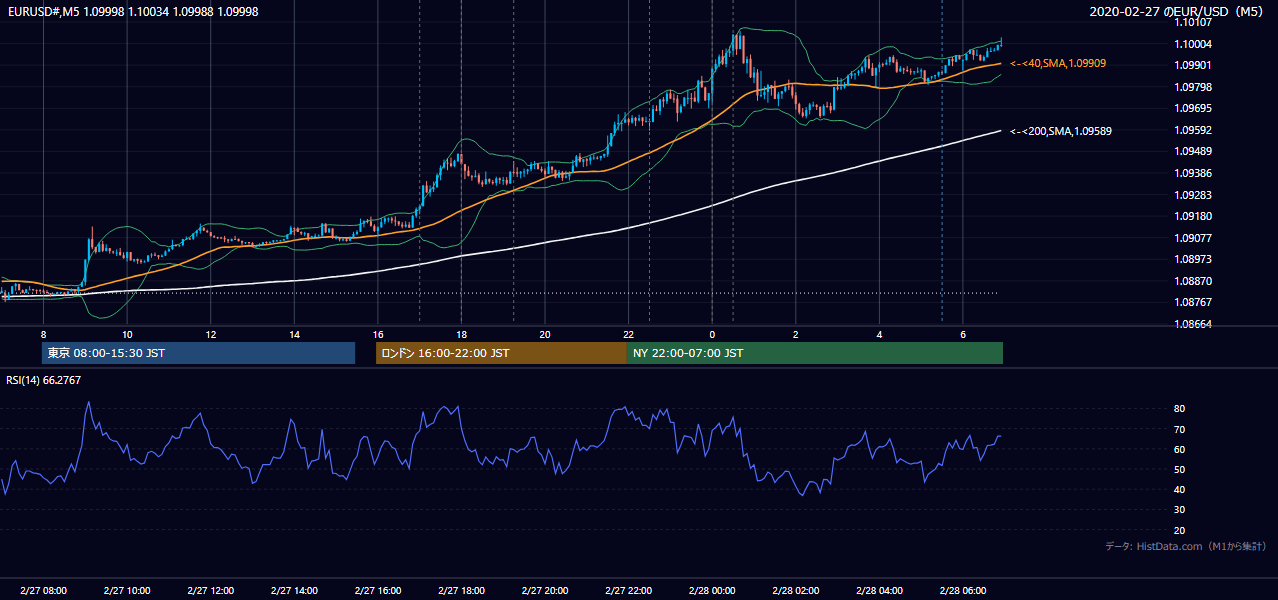Select the ロンドン 16:00-22:00 JST session bar

pos(501,353)
